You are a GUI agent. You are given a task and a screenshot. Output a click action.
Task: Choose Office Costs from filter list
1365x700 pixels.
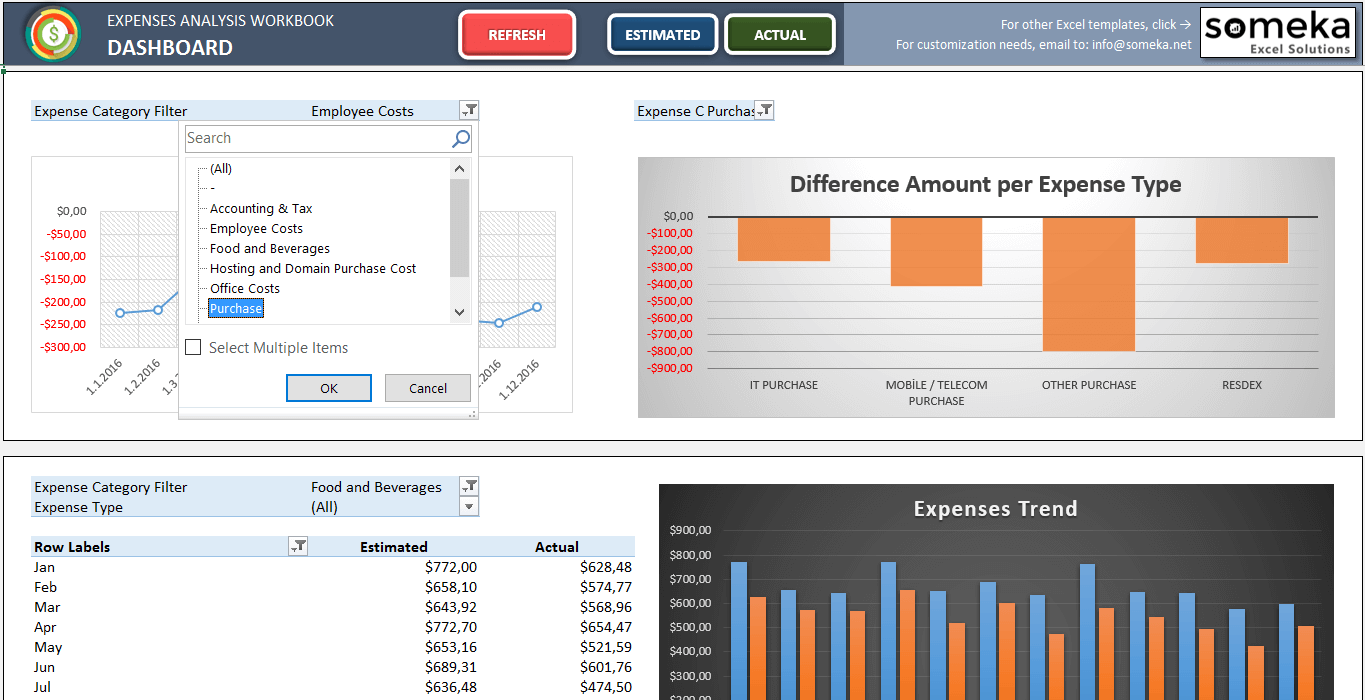point(245,289)
